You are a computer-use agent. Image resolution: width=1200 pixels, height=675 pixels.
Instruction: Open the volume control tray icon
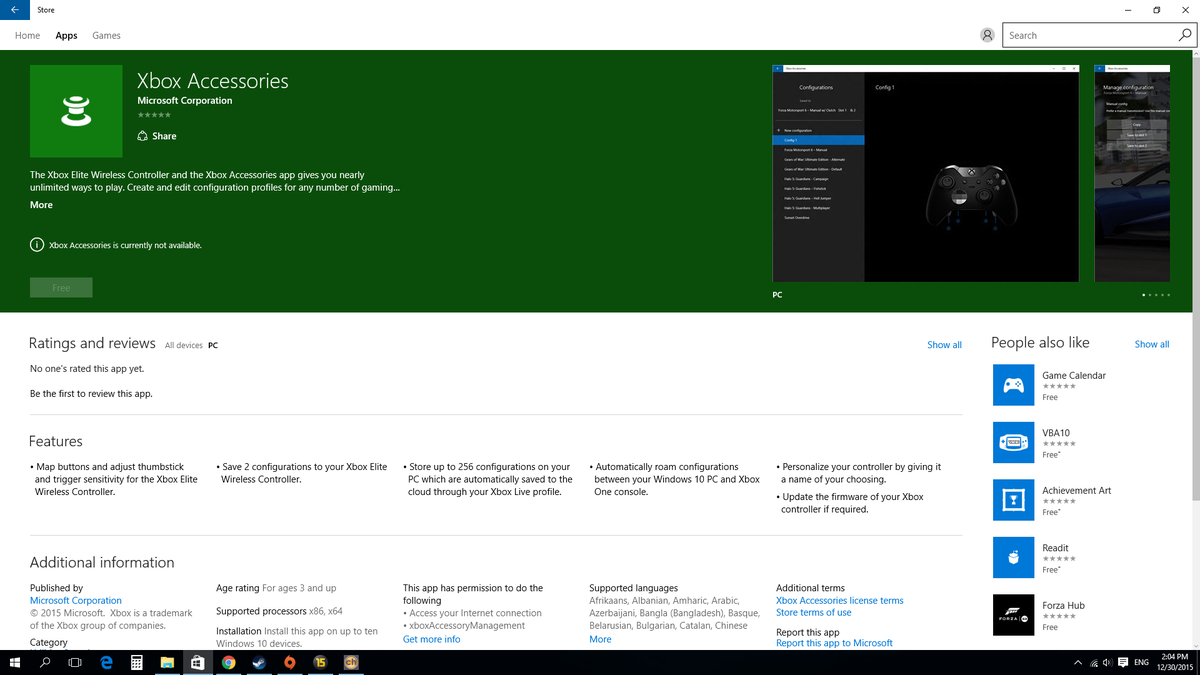point(1107,662)
